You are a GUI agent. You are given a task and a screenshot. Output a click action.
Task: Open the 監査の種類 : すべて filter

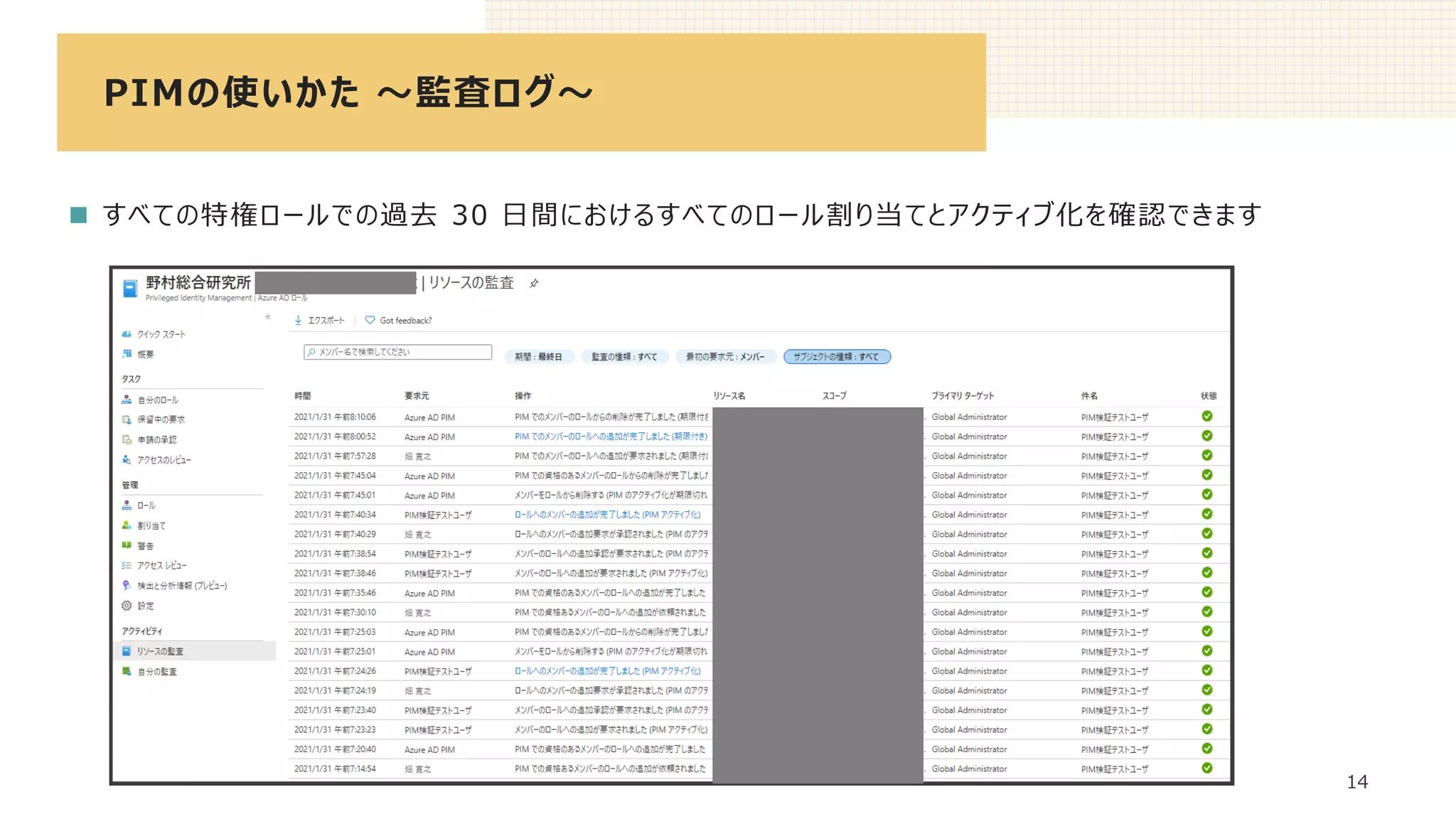(x=624, y=357)
